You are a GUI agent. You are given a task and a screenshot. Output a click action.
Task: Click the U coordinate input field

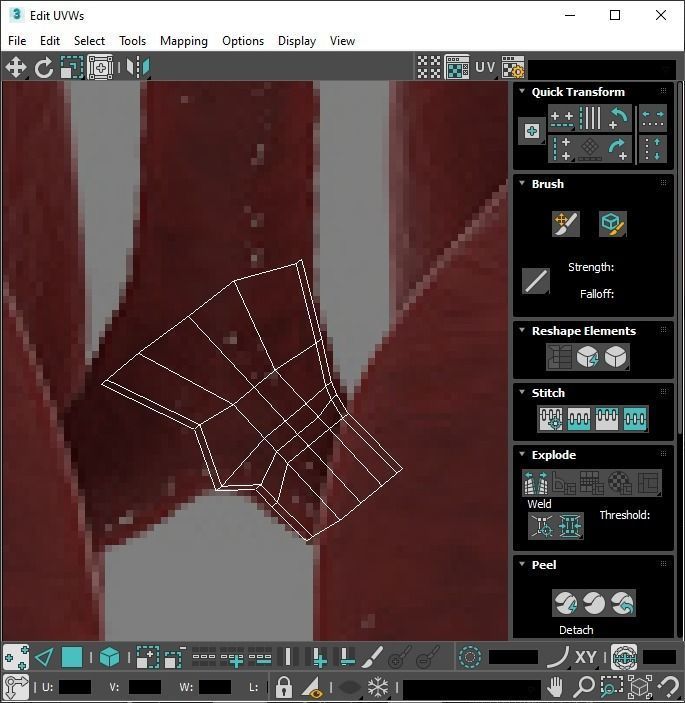click(75, 687)
